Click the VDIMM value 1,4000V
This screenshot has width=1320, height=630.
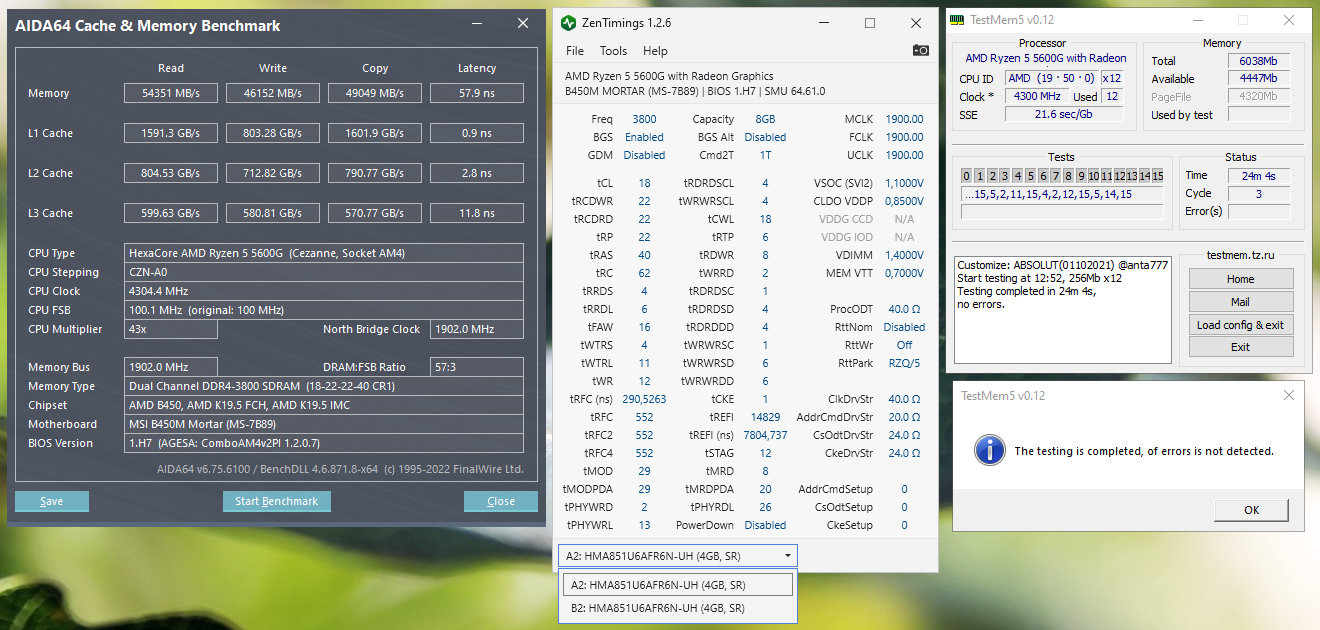click(x=904, y=255)
